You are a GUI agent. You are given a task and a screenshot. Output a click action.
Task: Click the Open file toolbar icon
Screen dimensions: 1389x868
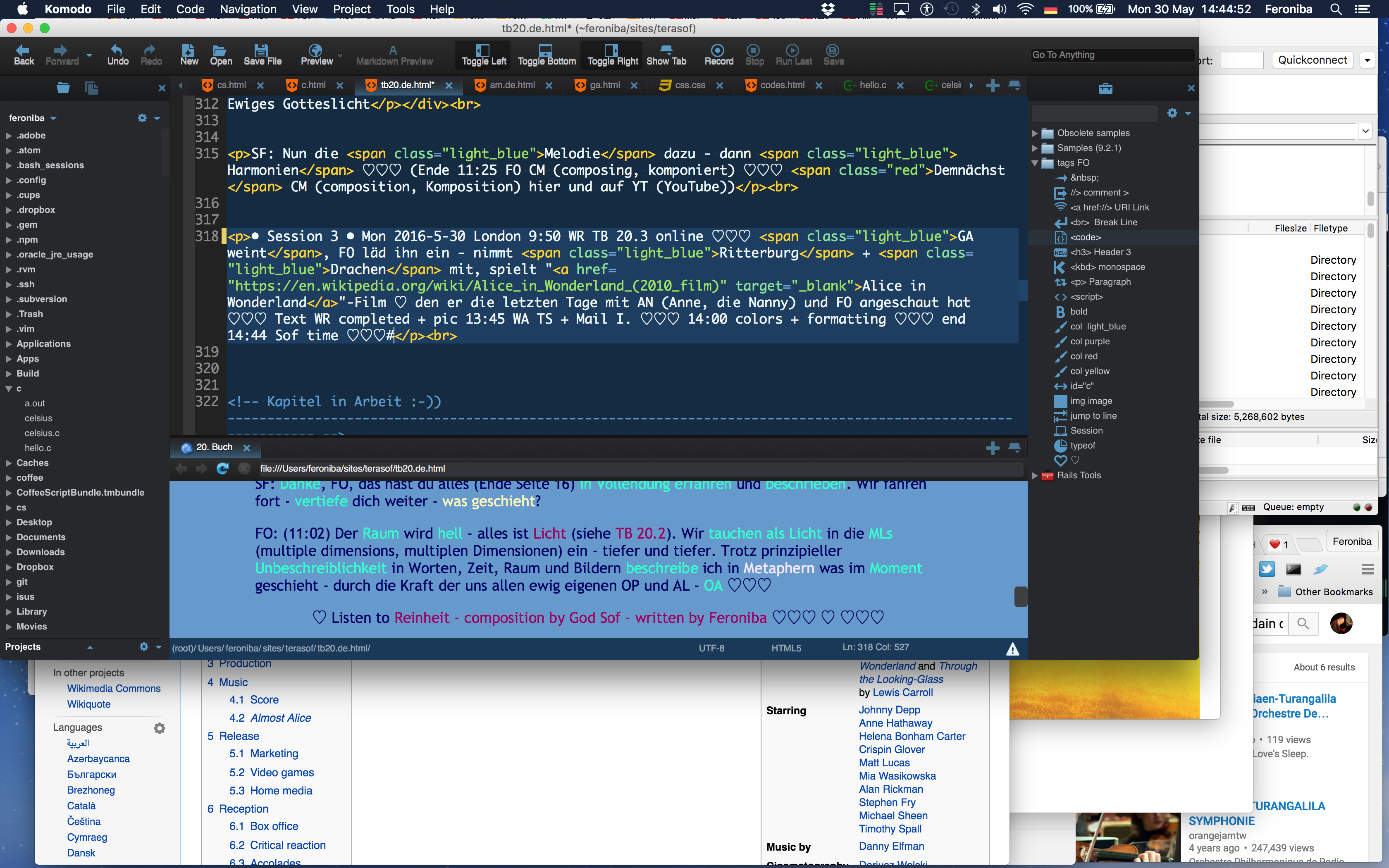coord(220,55)
